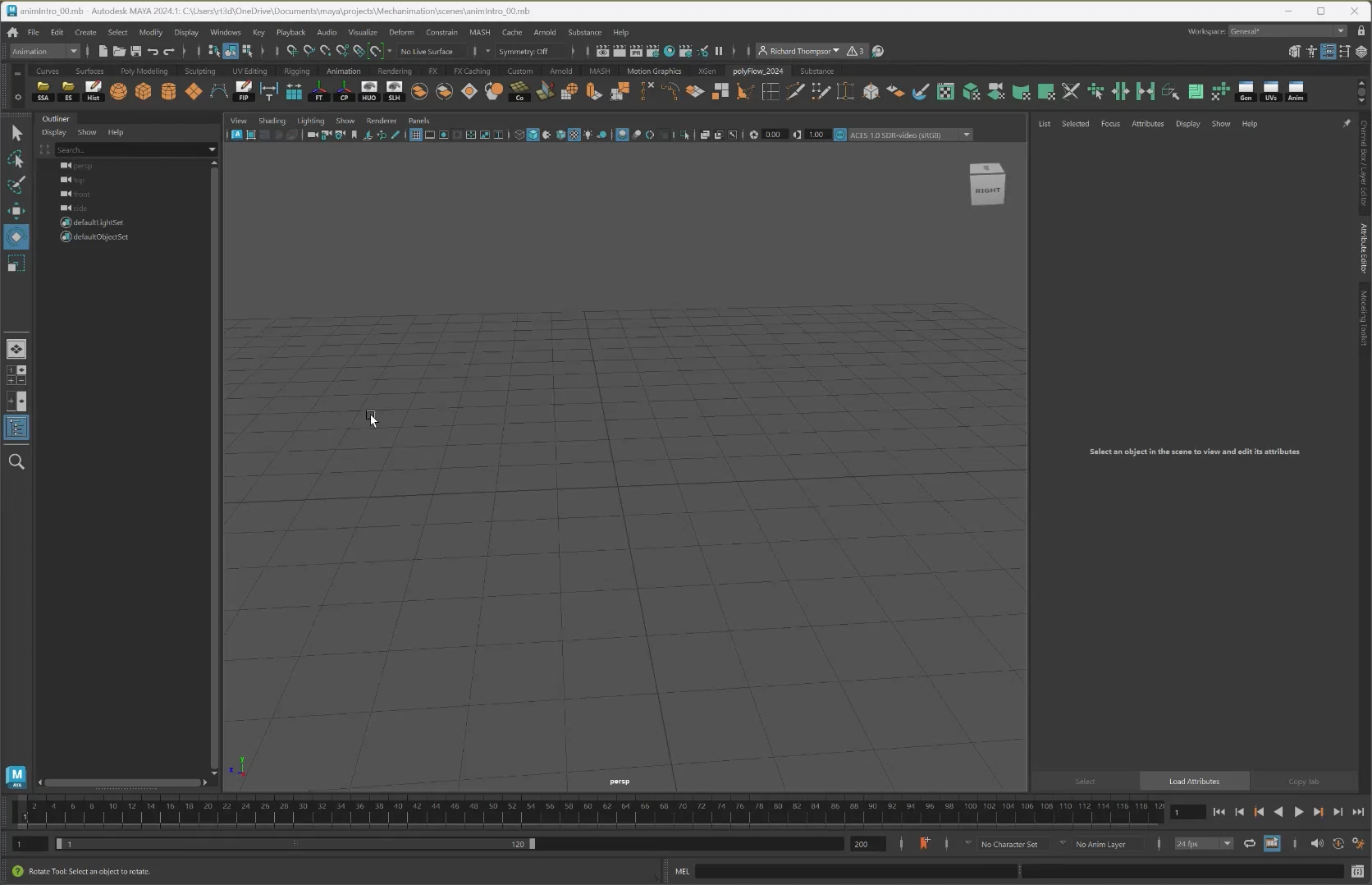
Task: Select defaultLightSet in Outliner
Action: point(98,222)
